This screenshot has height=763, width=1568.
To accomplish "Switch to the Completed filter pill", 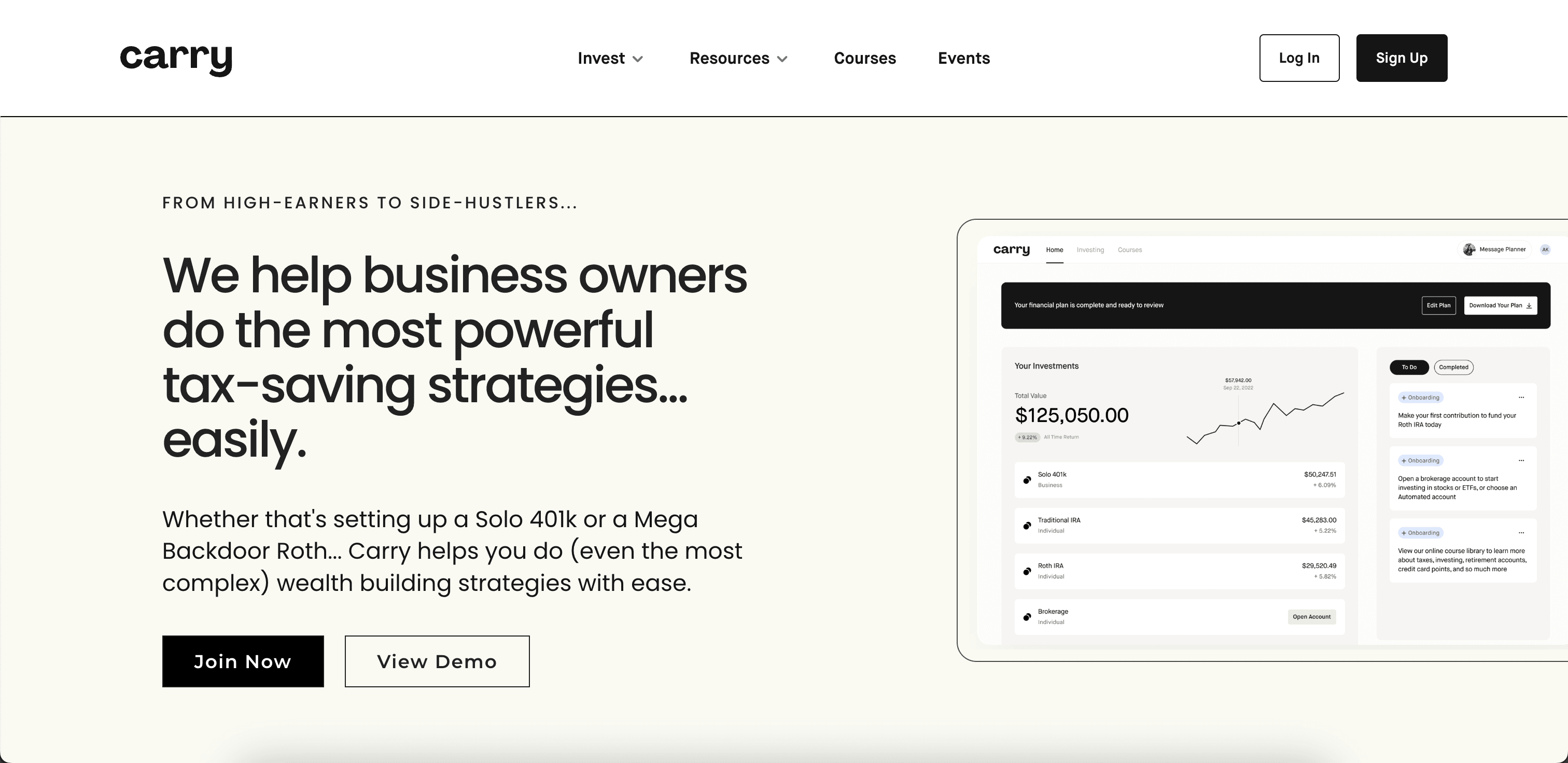I will pyautogui.click(x=1453, y=368).
